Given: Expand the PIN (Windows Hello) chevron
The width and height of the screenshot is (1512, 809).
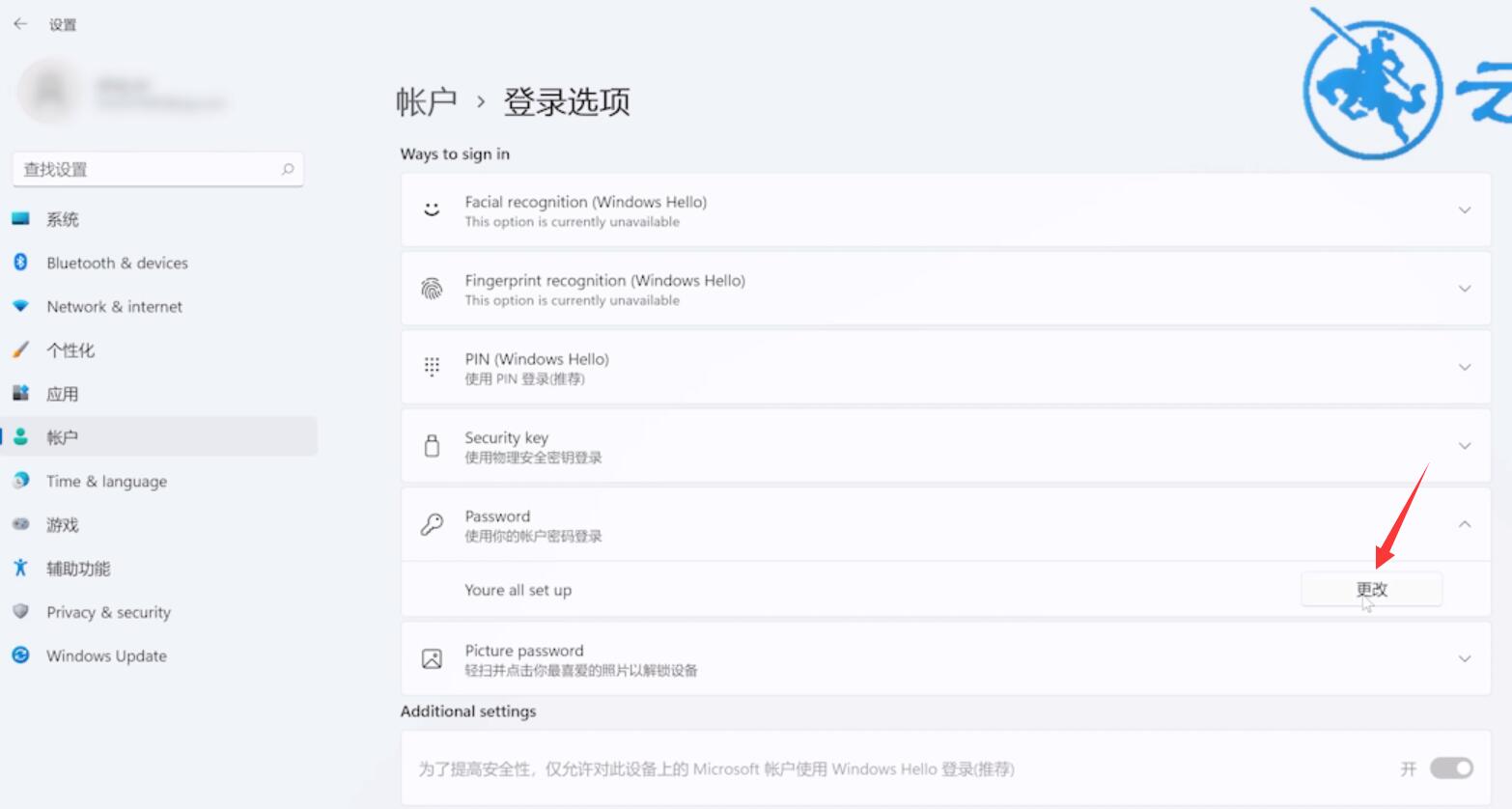Looking at the screenshot, I should tap(1465, 367).
